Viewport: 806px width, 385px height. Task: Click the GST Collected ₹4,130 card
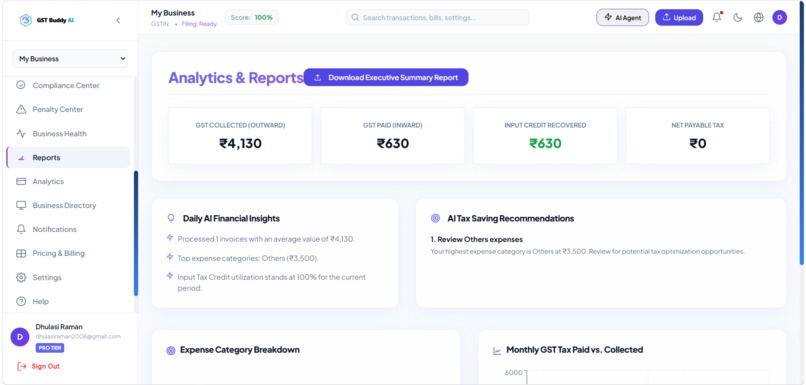240,136
